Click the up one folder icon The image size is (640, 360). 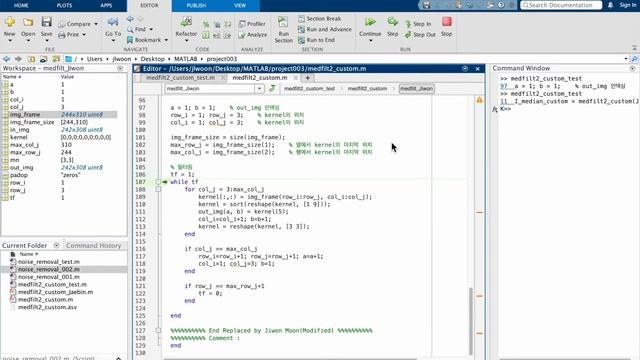[31, 59]
